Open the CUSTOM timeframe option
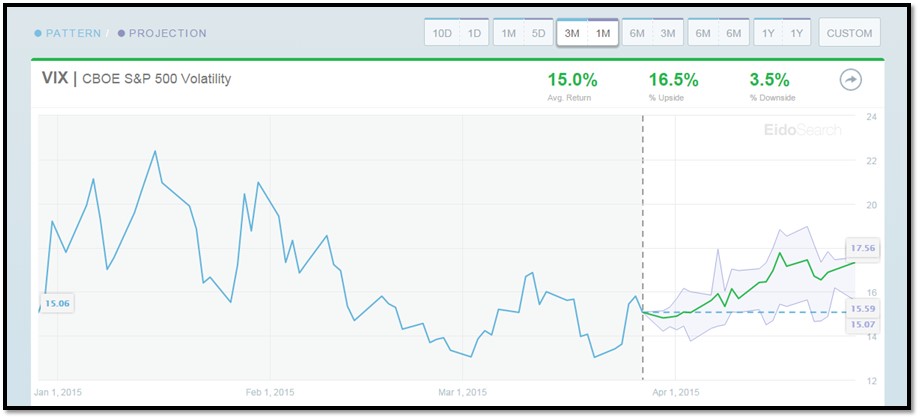The width and height of the screenshot is (920, 419). point(849,32)
